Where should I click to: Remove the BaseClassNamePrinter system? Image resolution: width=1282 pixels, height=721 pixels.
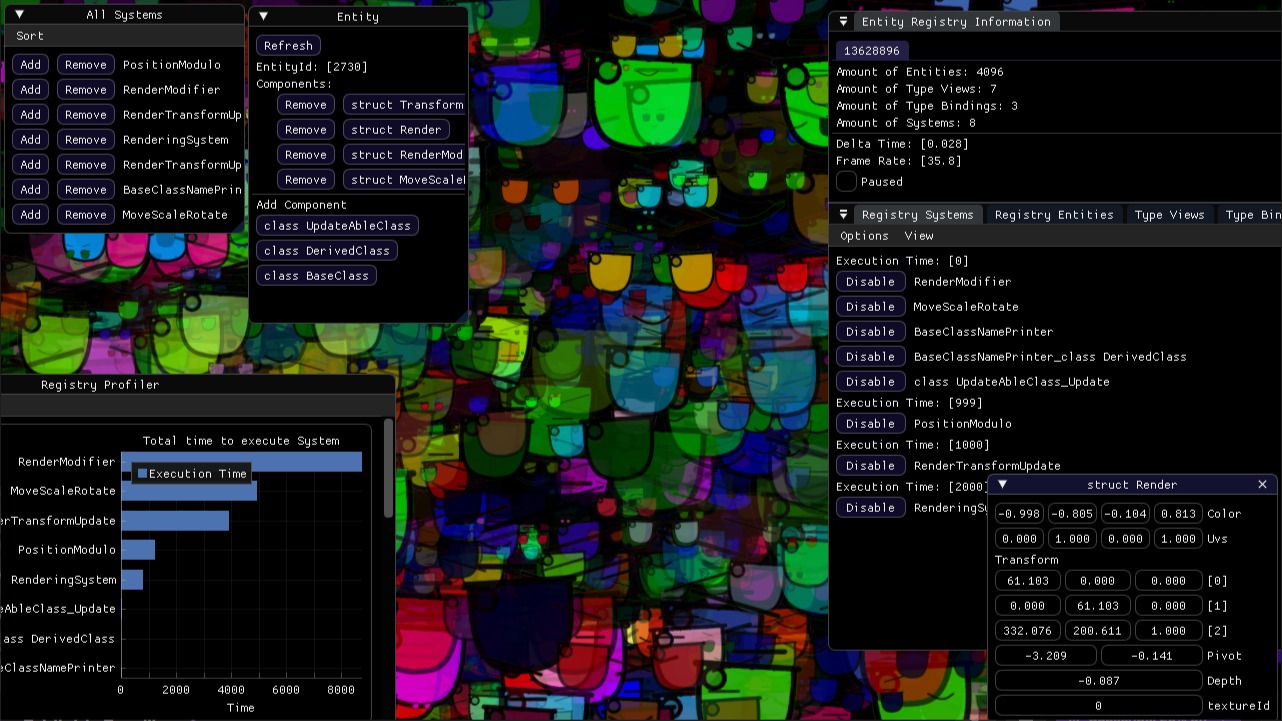[86, 189]
